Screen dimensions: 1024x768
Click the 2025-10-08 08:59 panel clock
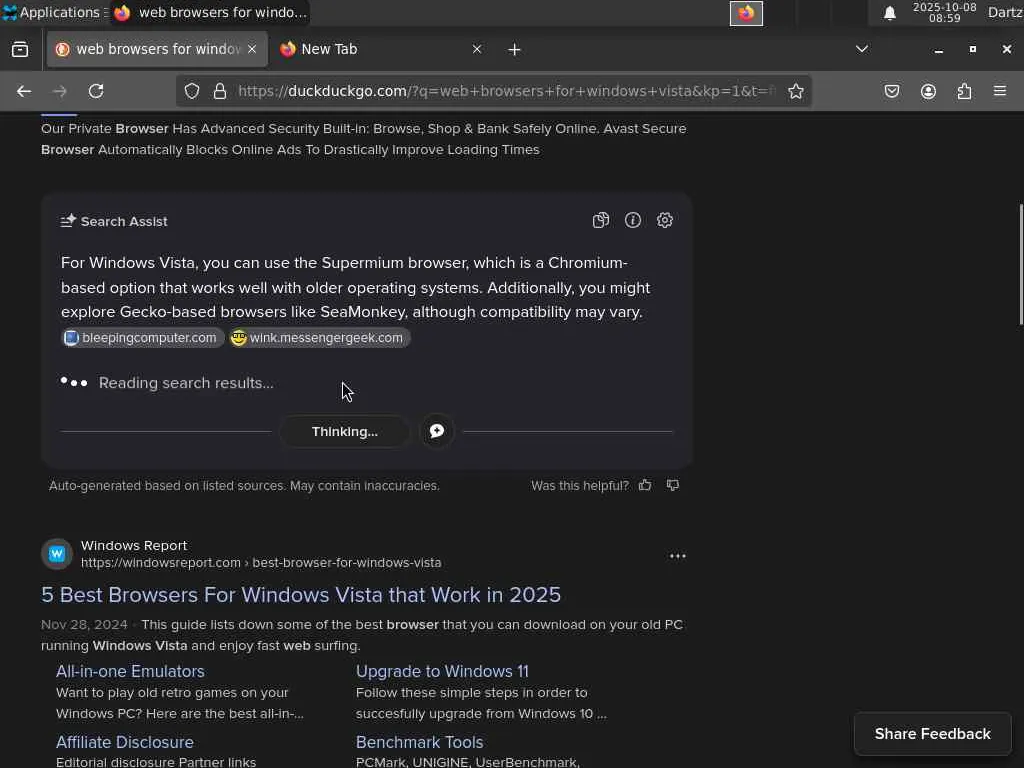click(944, 13)
